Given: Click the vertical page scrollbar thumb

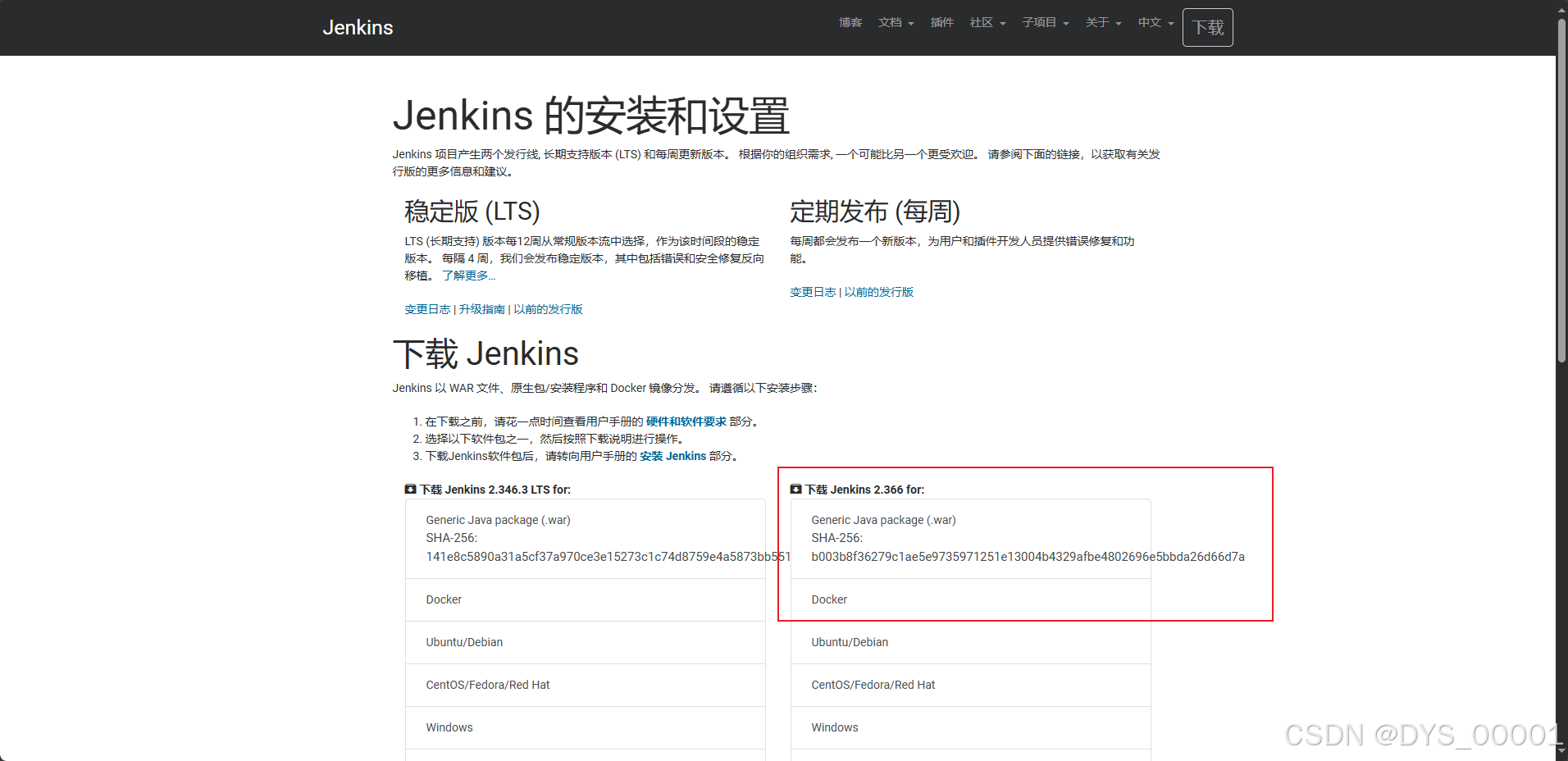Looking at the screenshot, I should (1561, 189).
